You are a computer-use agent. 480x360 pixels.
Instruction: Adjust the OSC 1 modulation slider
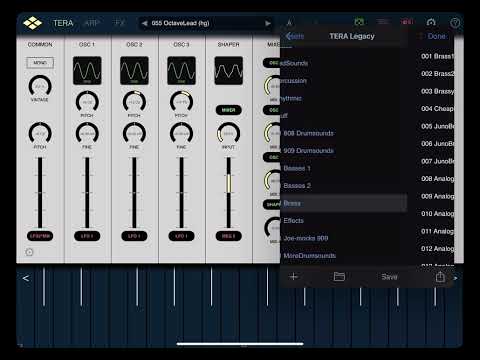[x=87, y=193]
